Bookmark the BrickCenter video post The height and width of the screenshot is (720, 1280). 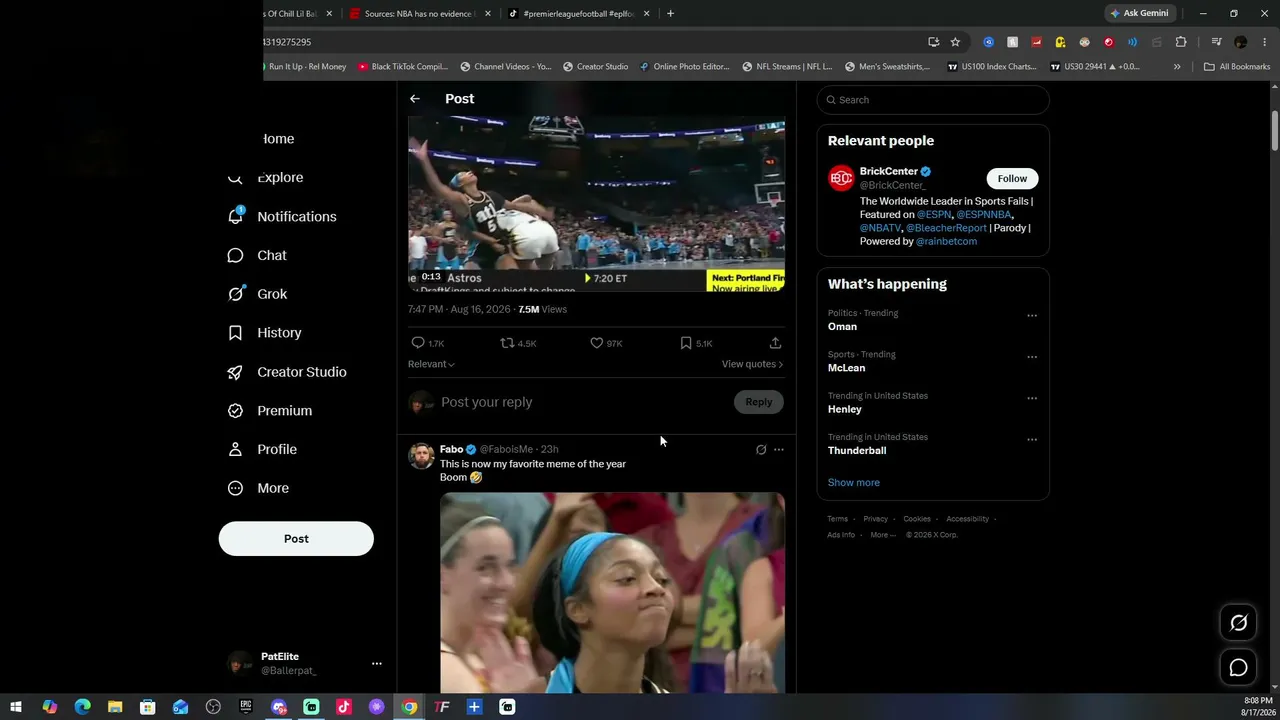696,343
